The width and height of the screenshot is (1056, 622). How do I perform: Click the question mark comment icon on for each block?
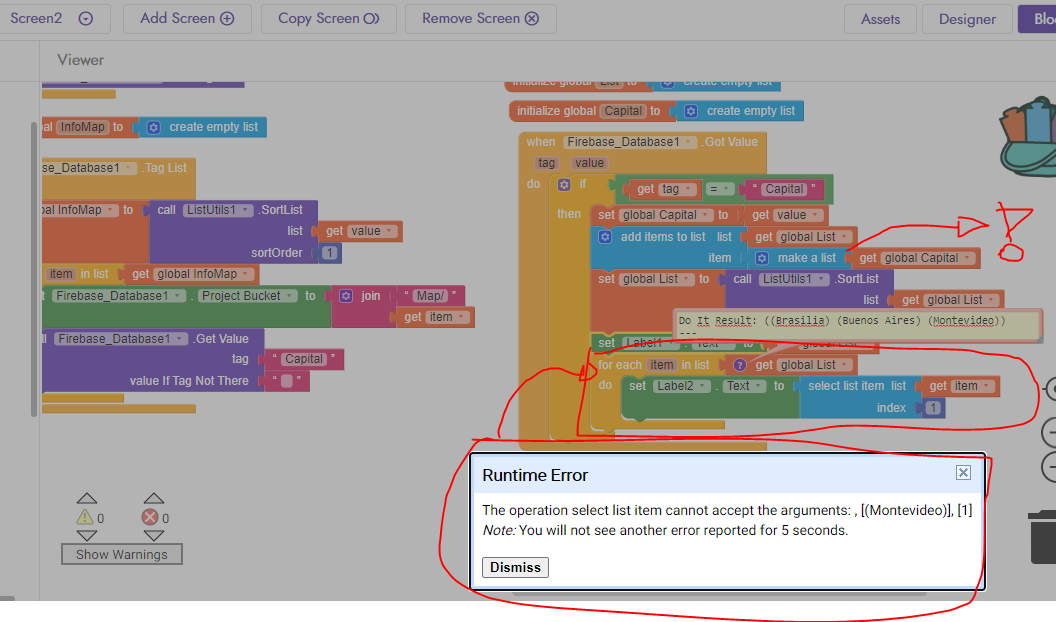pyautogui.click(x=740, y=365)
